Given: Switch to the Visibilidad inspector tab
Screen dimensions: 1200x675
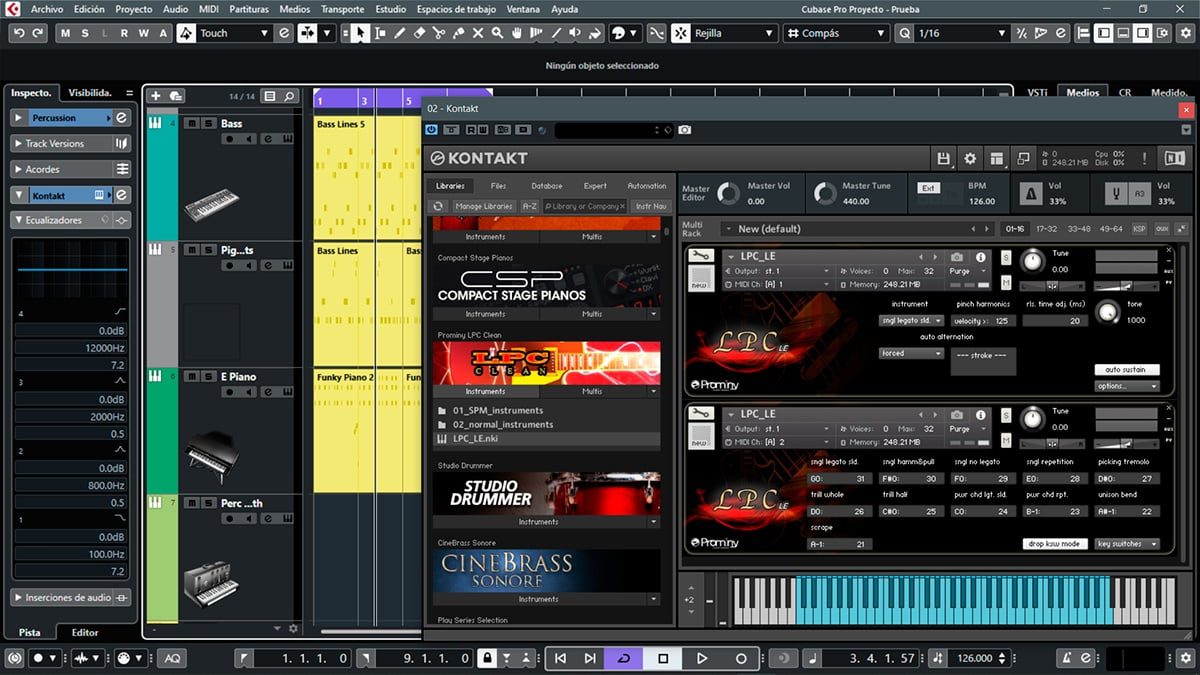Looking at the screenshot, I should pos(88,93).
